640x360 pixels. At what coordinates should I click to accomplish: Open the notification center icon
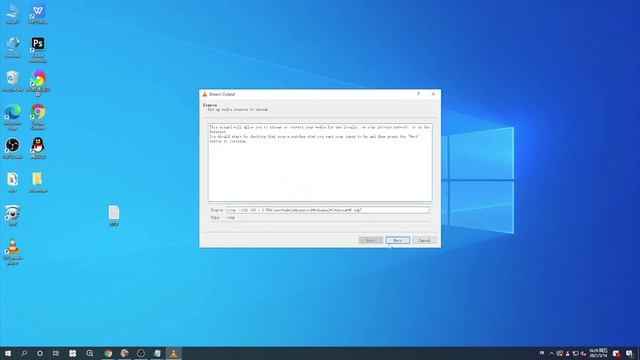click(x=629, y=353)
